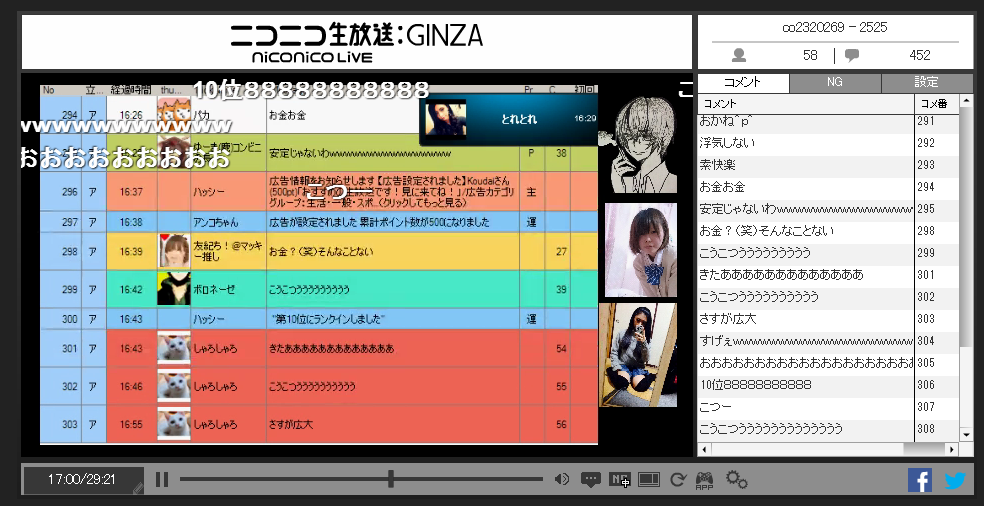Click the white cat avatar in row 303
The width and height of the screenshot is (984, 506).
(174, 424)
